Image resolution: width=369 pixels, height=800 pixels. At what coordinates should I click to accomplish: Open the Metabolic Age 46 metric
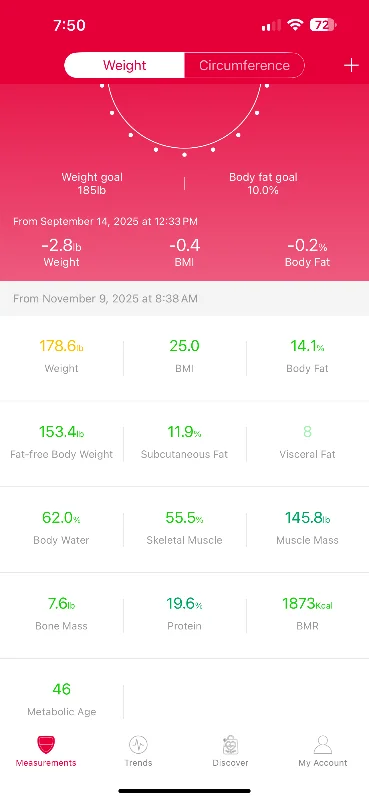click(x=62, y=699)
